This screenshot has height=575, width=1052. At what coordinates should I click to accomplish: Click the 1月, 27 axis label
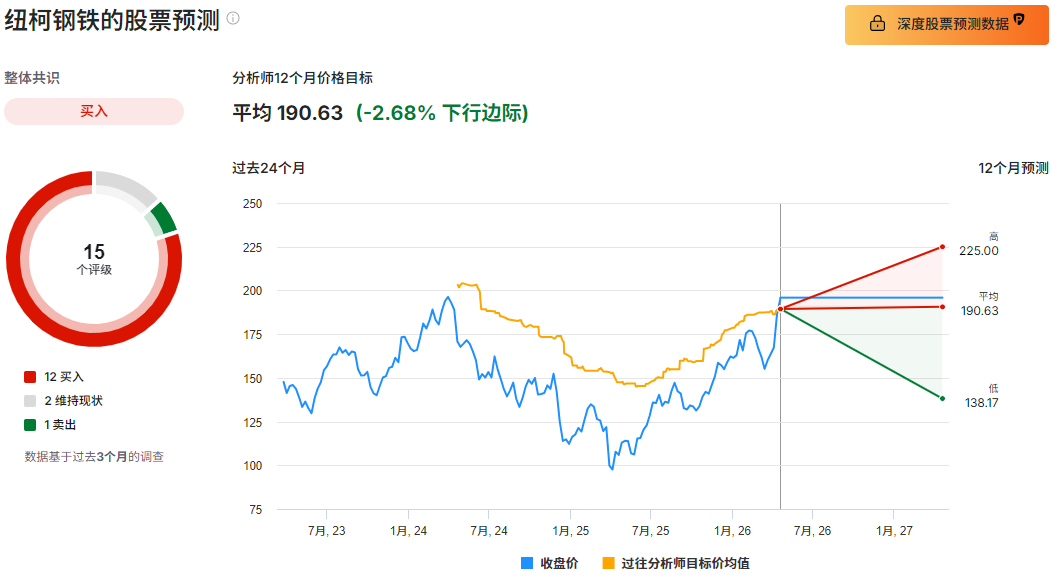(x=894, y=531)
